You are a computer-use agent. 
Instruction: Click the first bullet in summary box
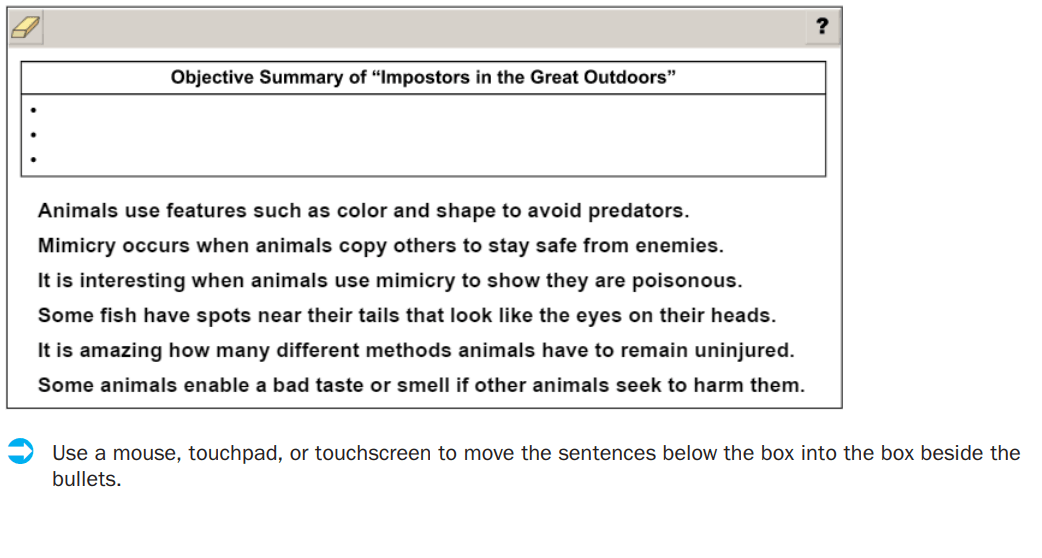[33, 110]
